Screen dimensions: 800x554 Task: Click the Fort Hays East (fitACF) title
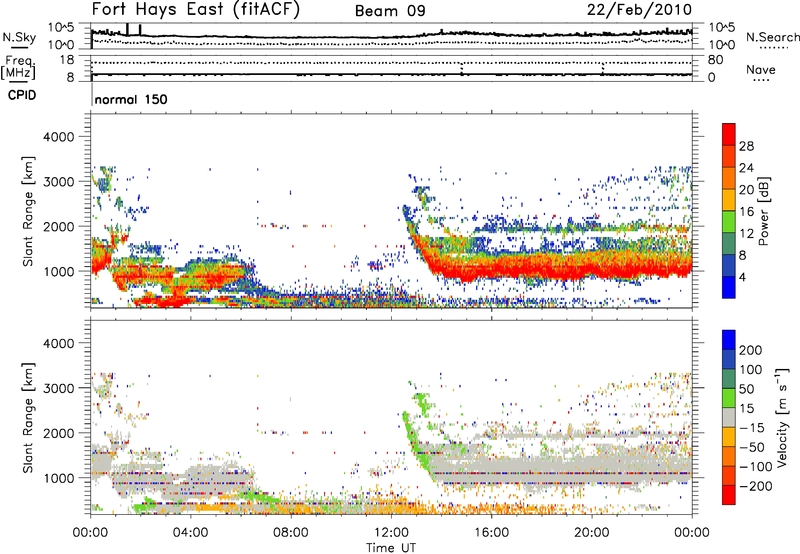196,10
